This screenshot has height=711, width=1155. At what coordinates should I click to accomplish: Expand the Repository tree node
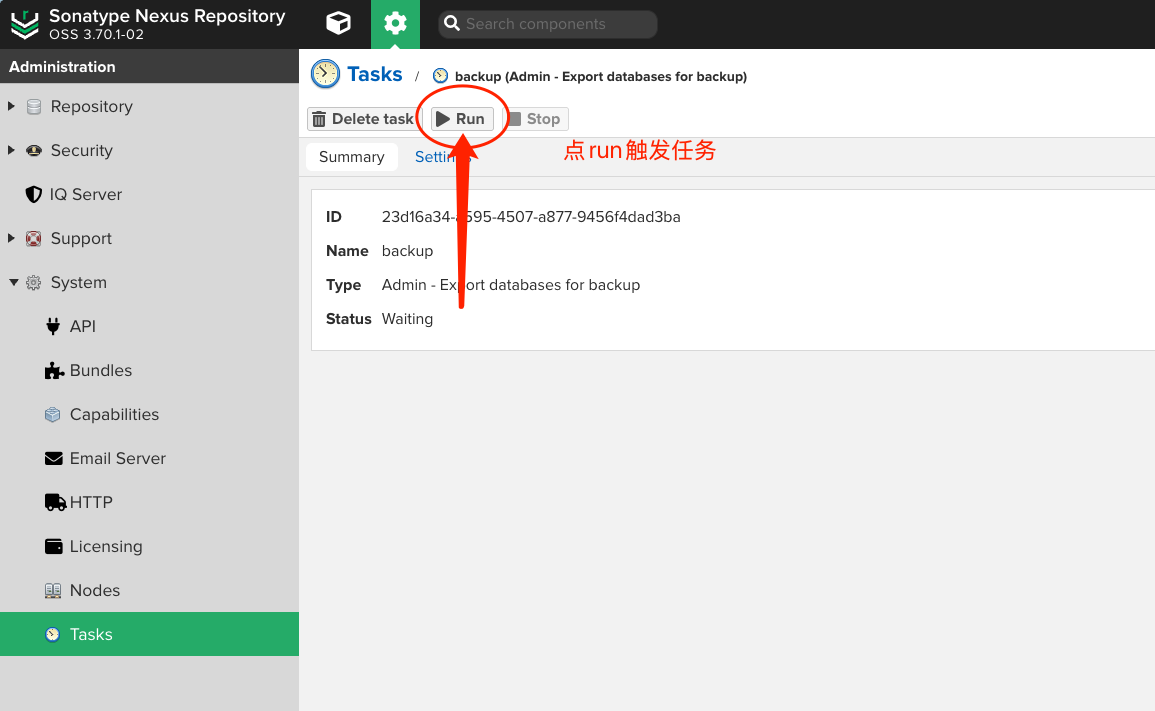click(x=12, y=106)
